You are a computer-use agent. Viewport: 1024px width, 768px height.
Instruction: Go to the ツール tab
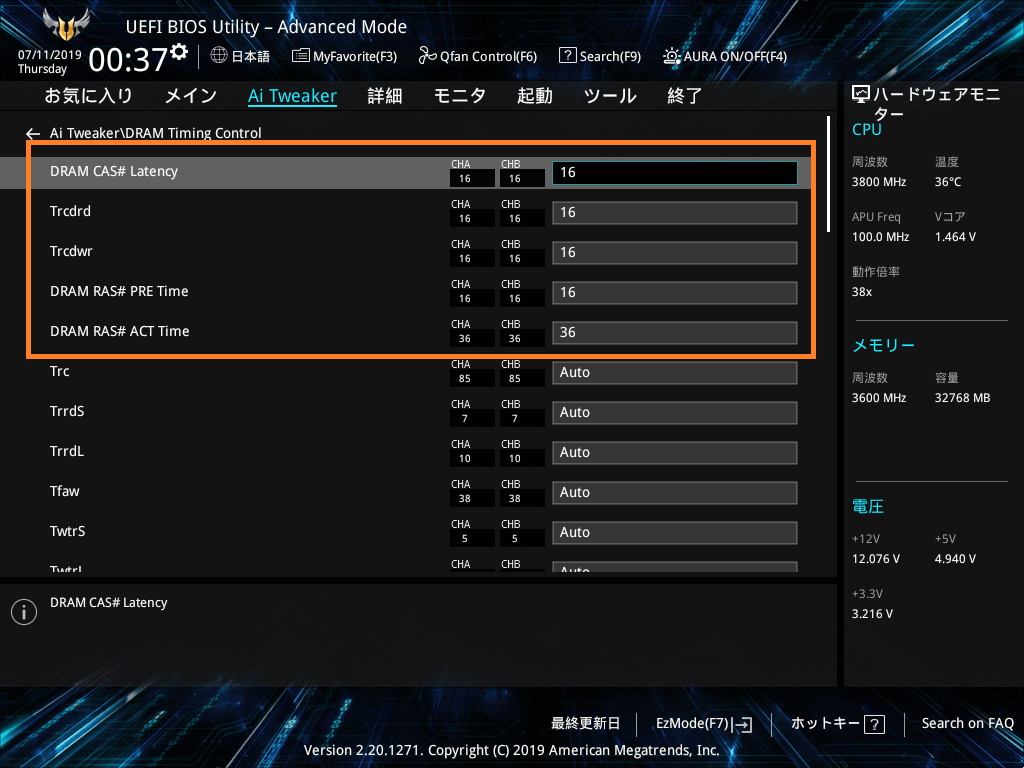click(610, 96)
